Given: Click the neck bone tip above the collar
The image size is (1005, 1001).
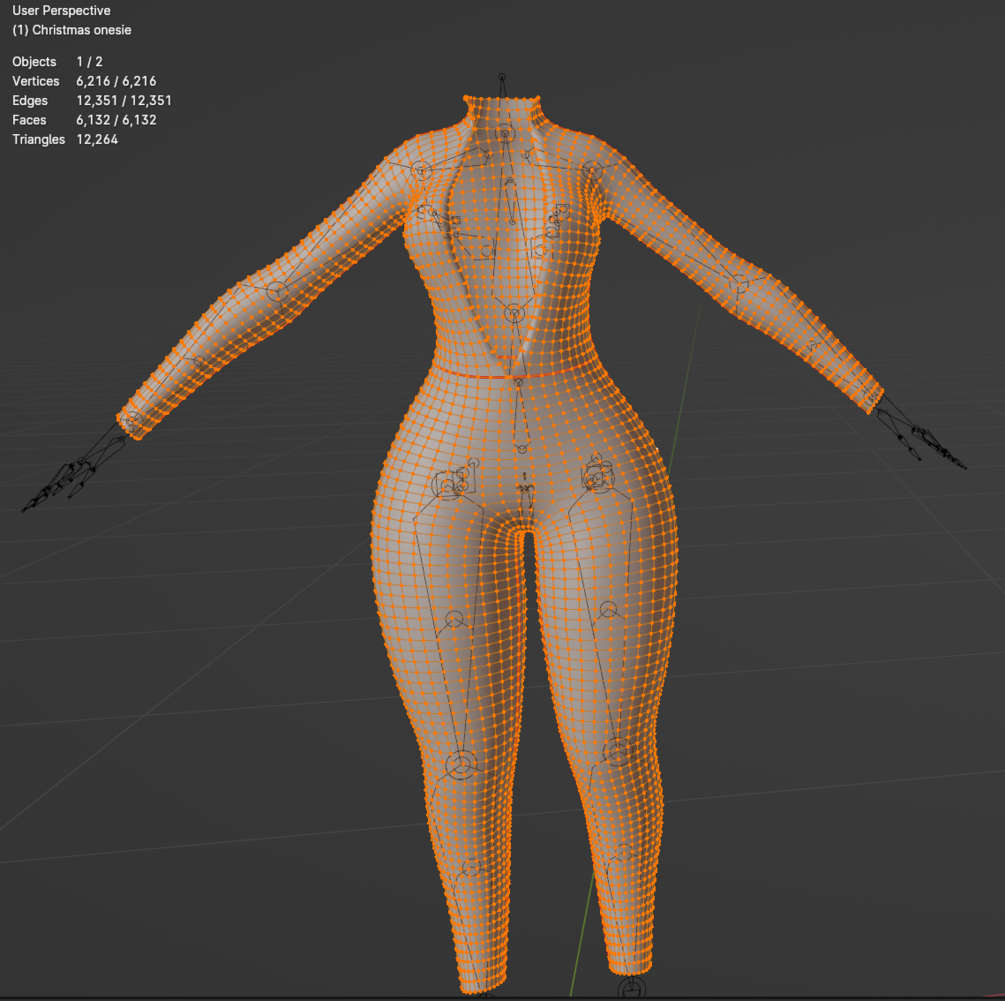Looking at the screenshot, I should [x=502, y=78].
